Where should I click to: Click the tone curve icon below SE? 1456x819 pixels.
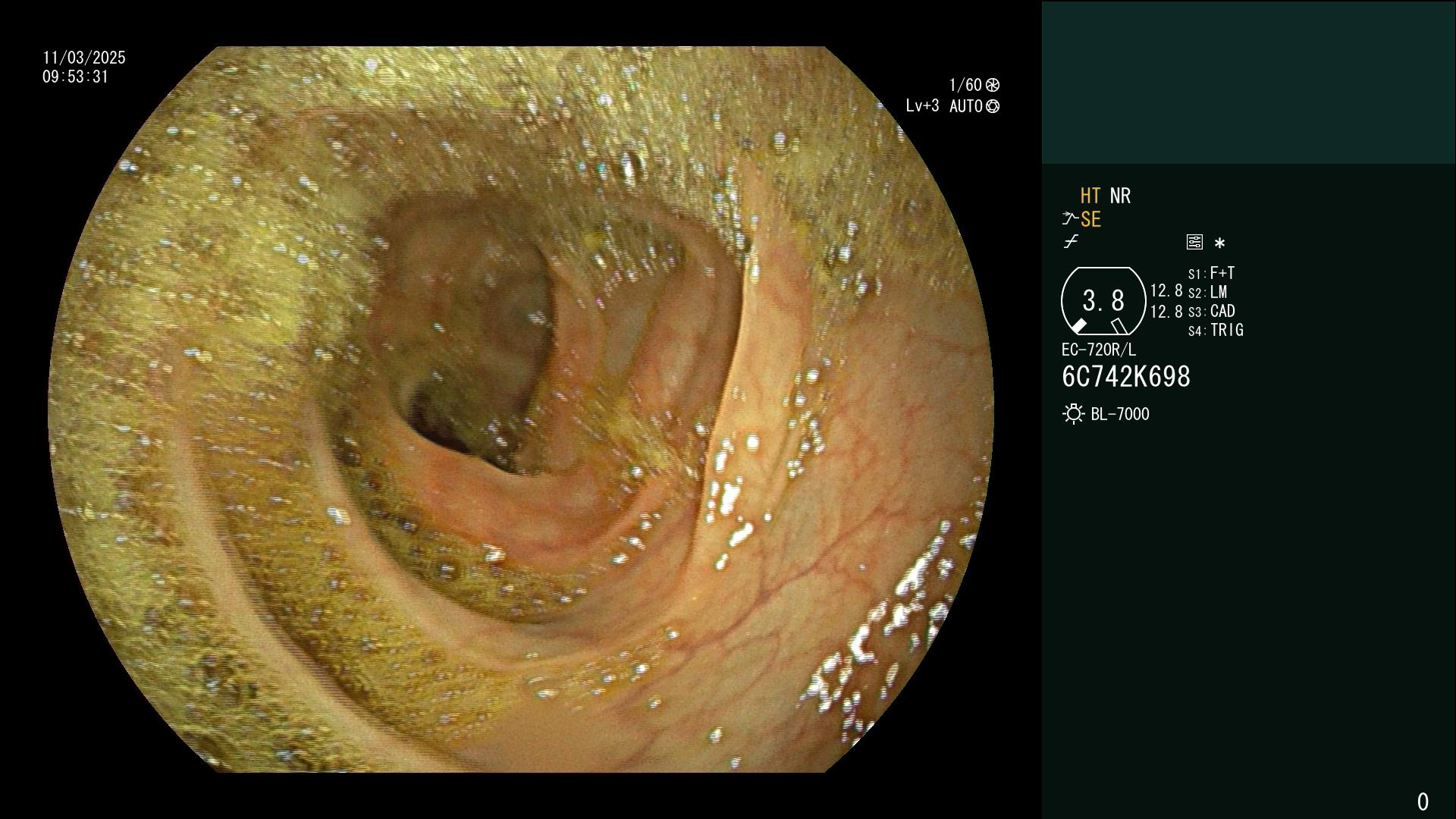1071,242
